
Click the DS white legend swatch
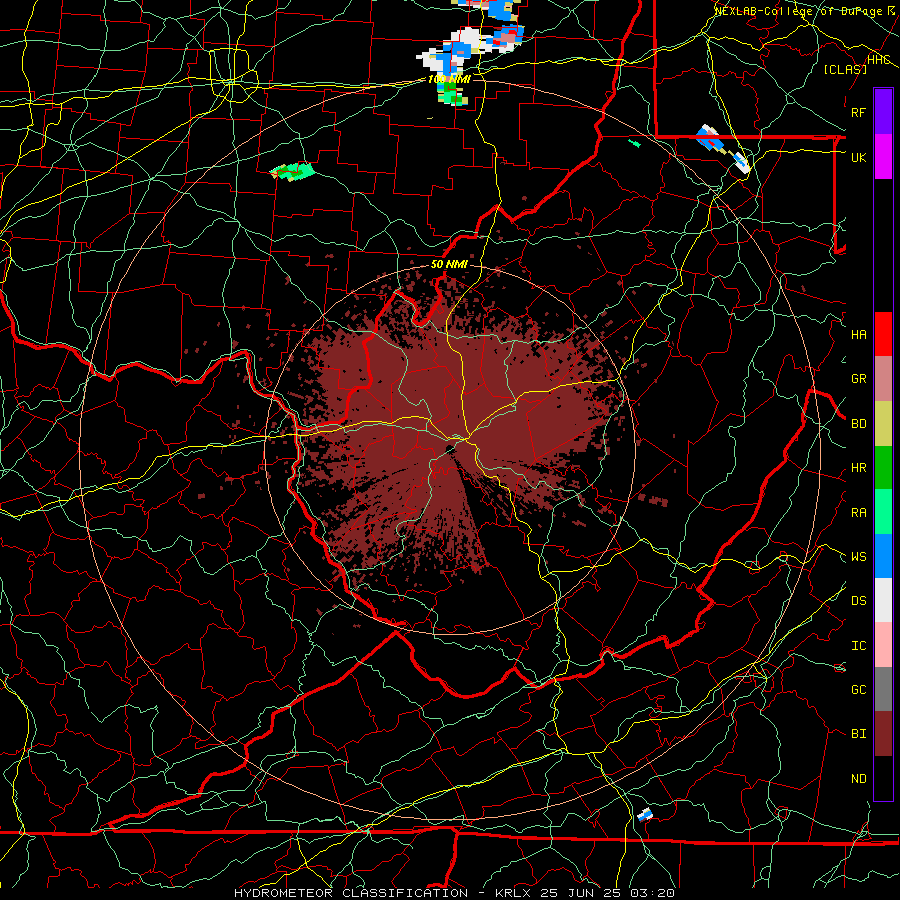tap(883, 600)
